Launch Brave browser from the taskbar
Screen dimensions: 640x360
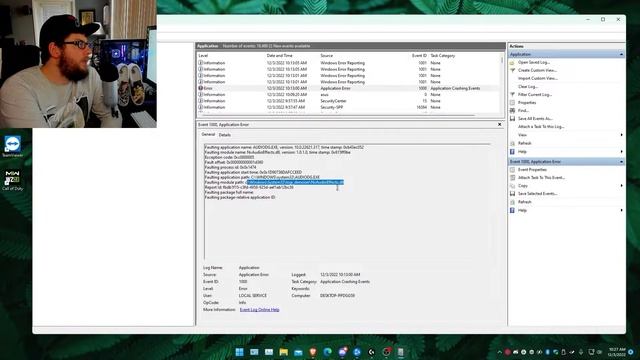[x=313, y=352]
